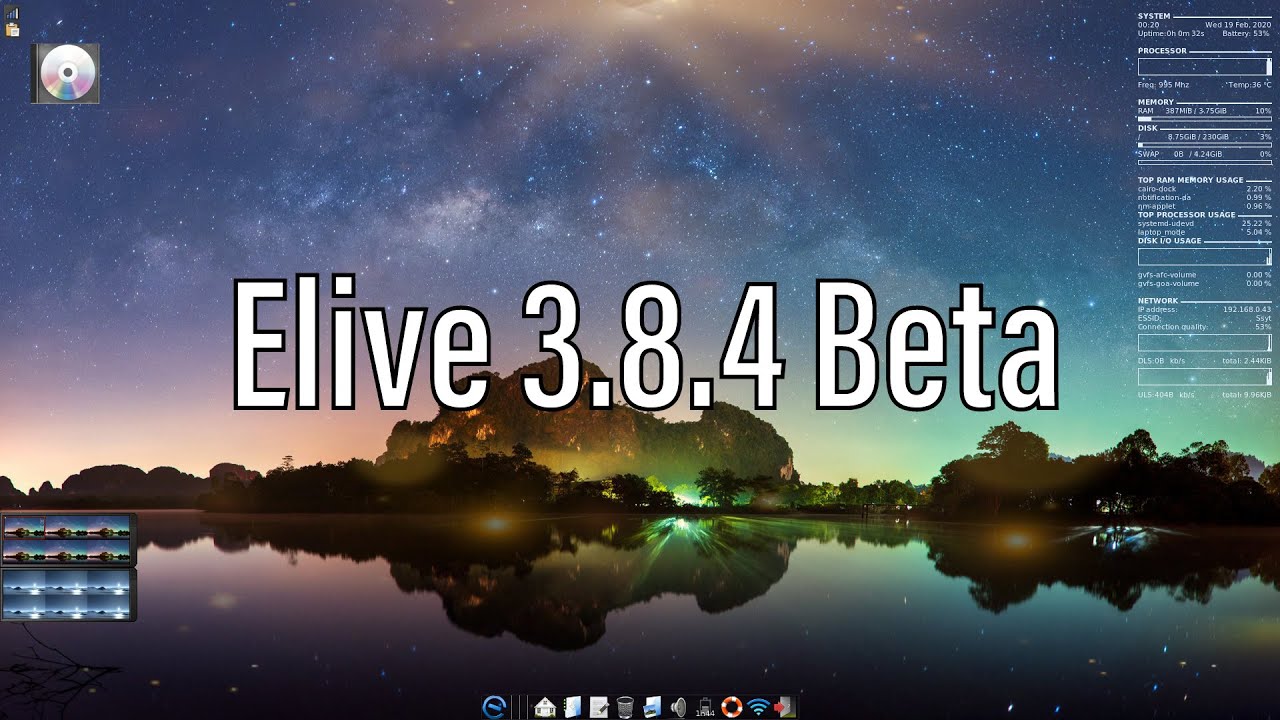Open the Elive main menu launcher in dock

pyautogui.click(x=494, y=707)
